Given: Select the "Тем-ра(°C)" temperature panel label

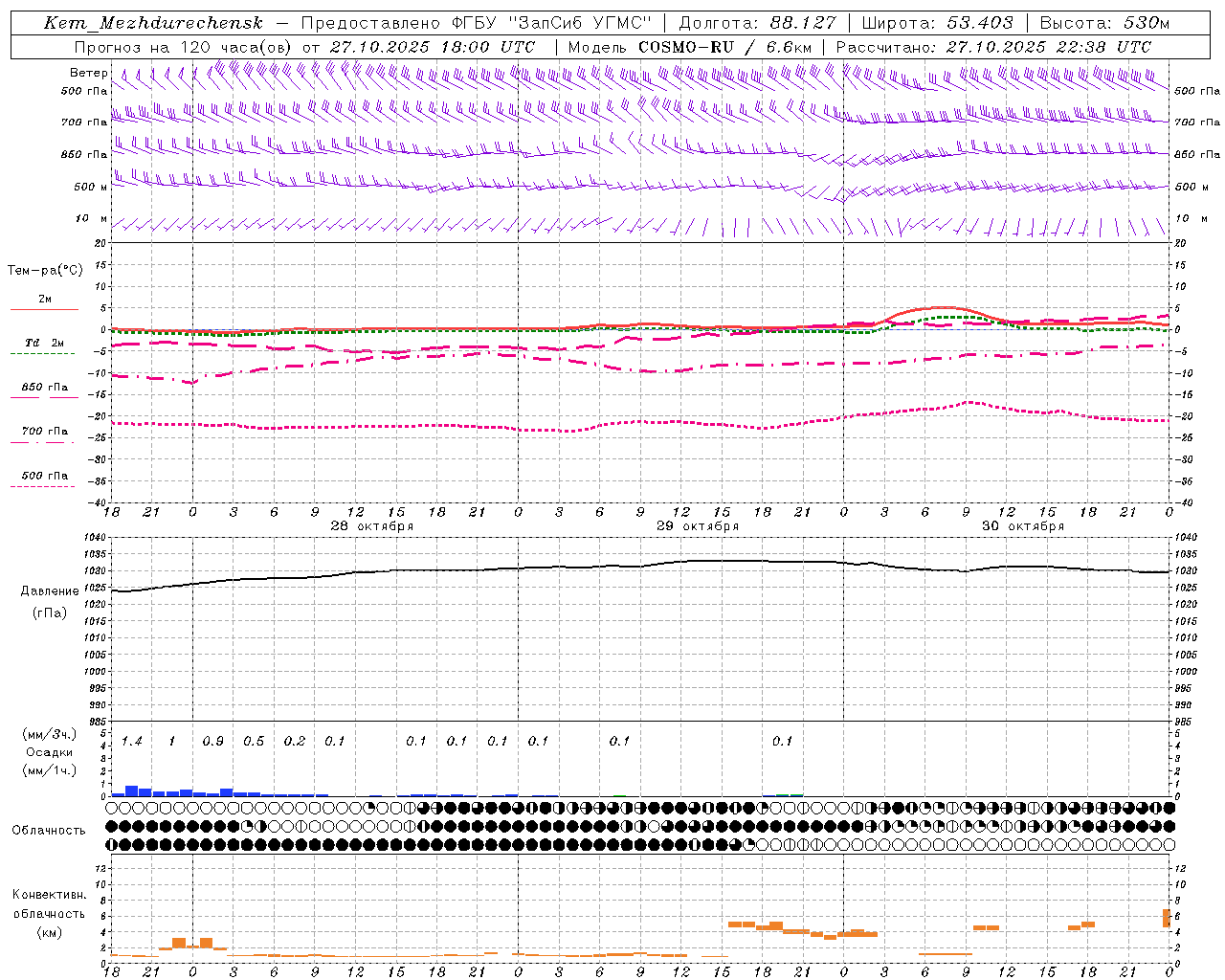Looking at the screenshot, I should tap(45, 271).
